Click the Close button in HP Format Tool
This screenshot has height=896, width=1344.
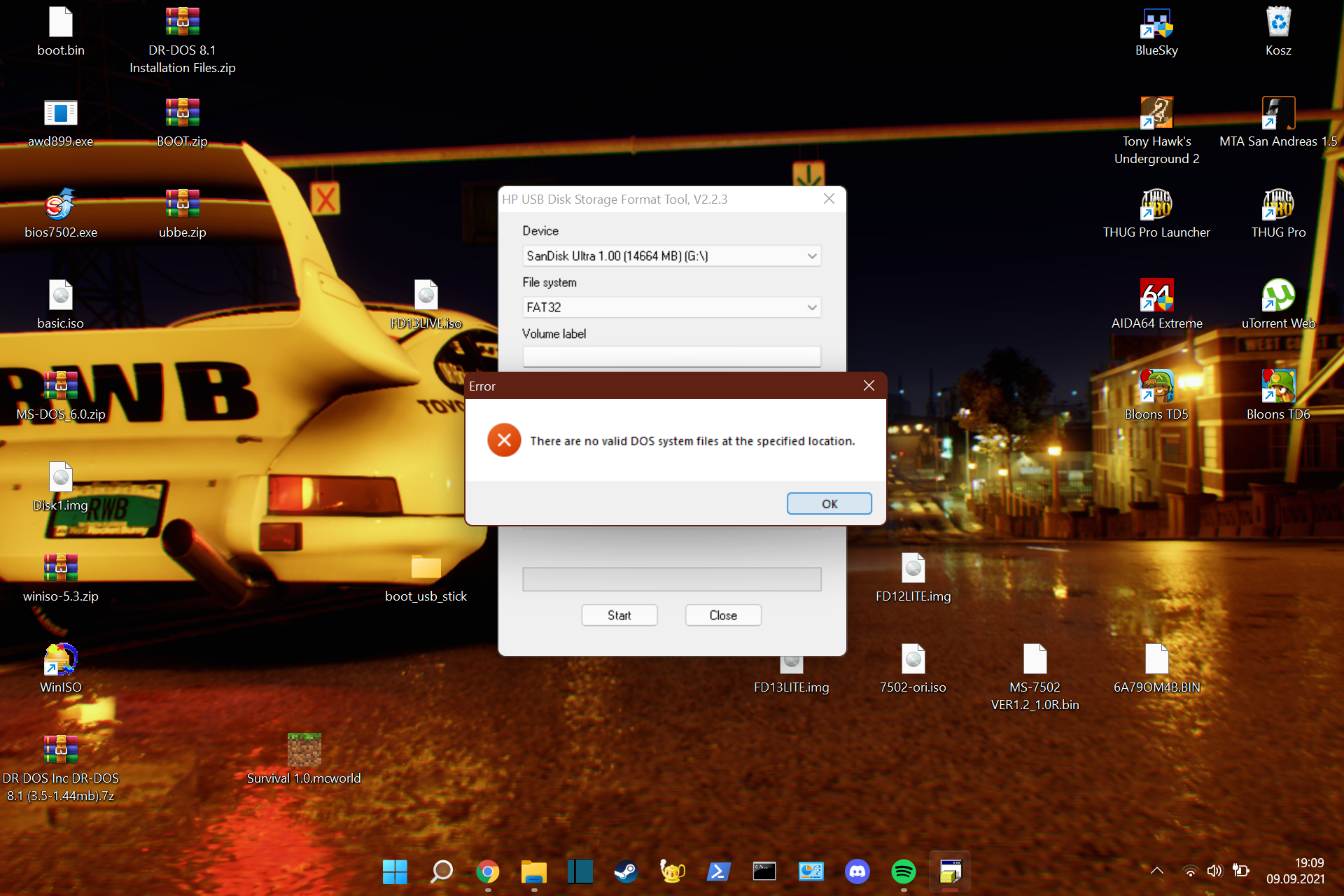pos(723,615)
